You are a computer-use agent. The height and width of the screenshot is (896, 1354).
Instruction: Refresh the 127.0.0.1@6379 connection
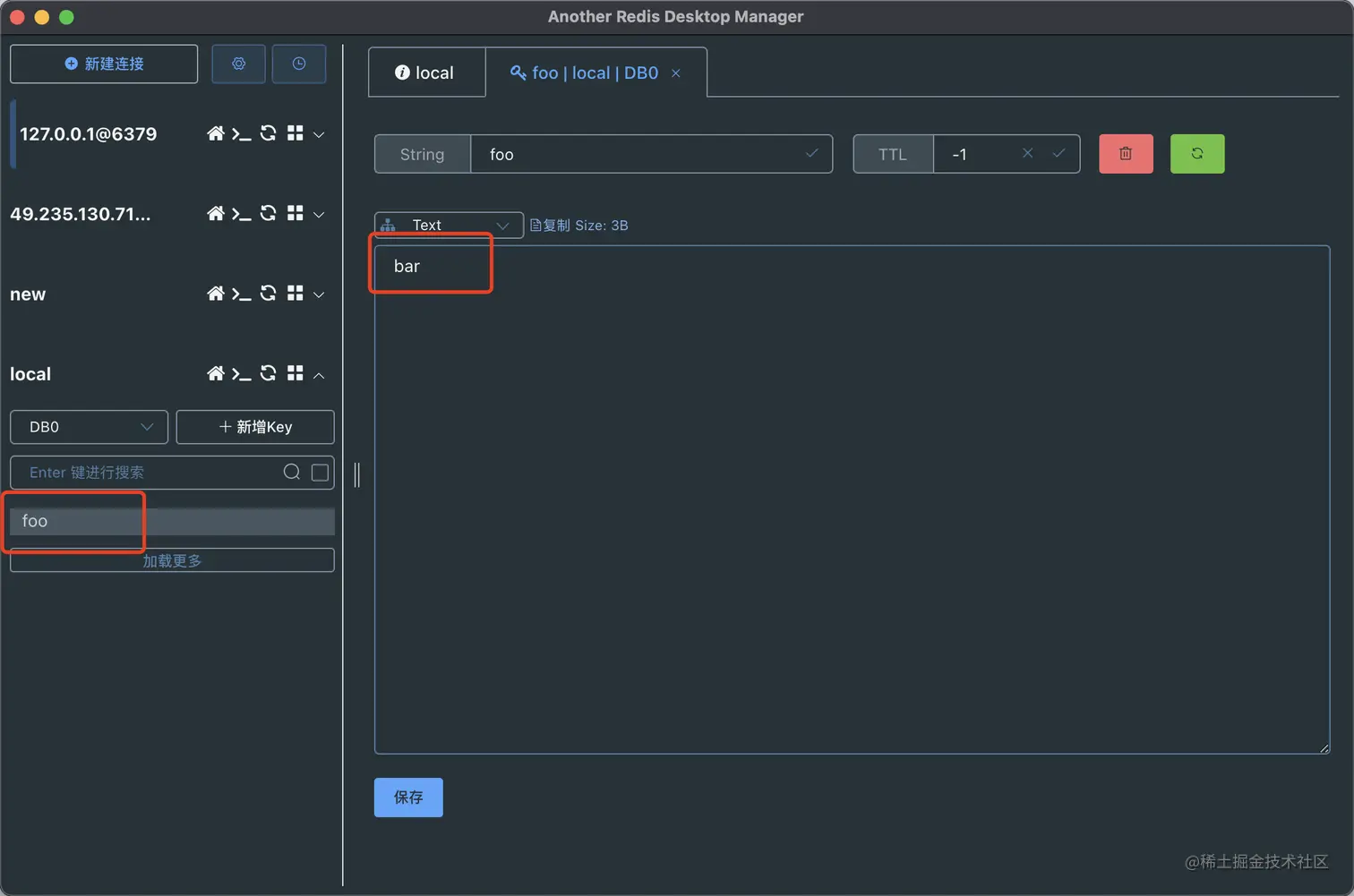[x=268, y=133]
